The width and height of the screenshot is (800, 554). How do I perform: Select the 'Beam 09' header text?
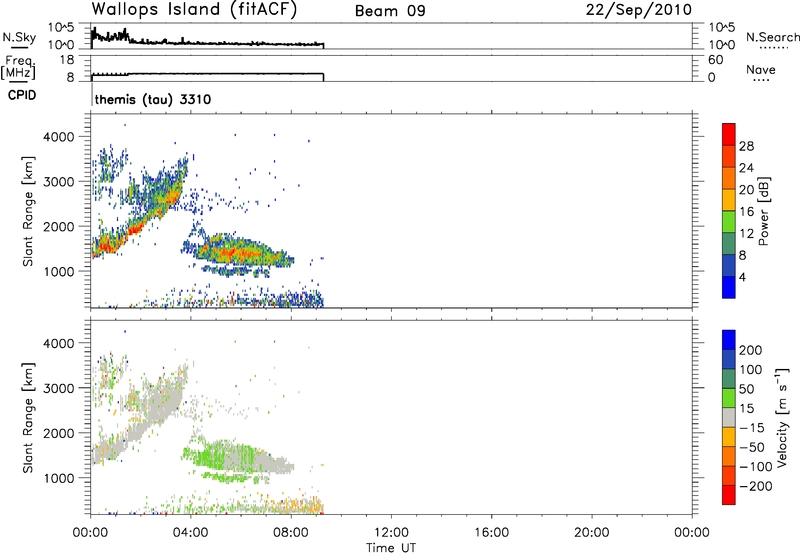point(390,11)
